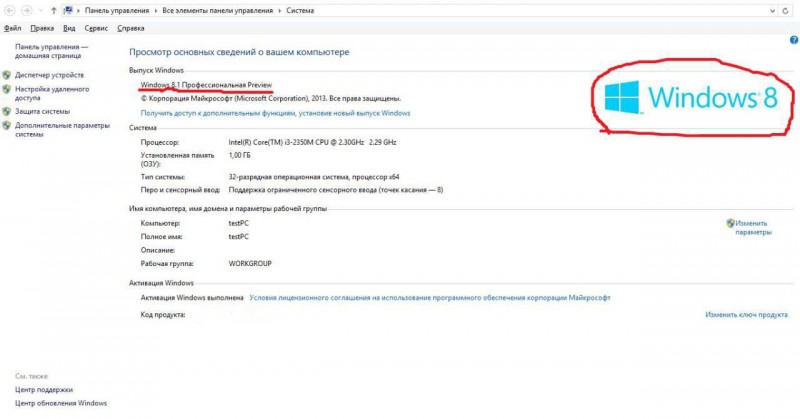This screenshot has height=419, width=800.
Task: Click the Intel Core i3-2350M processor value
Action: 312,142
